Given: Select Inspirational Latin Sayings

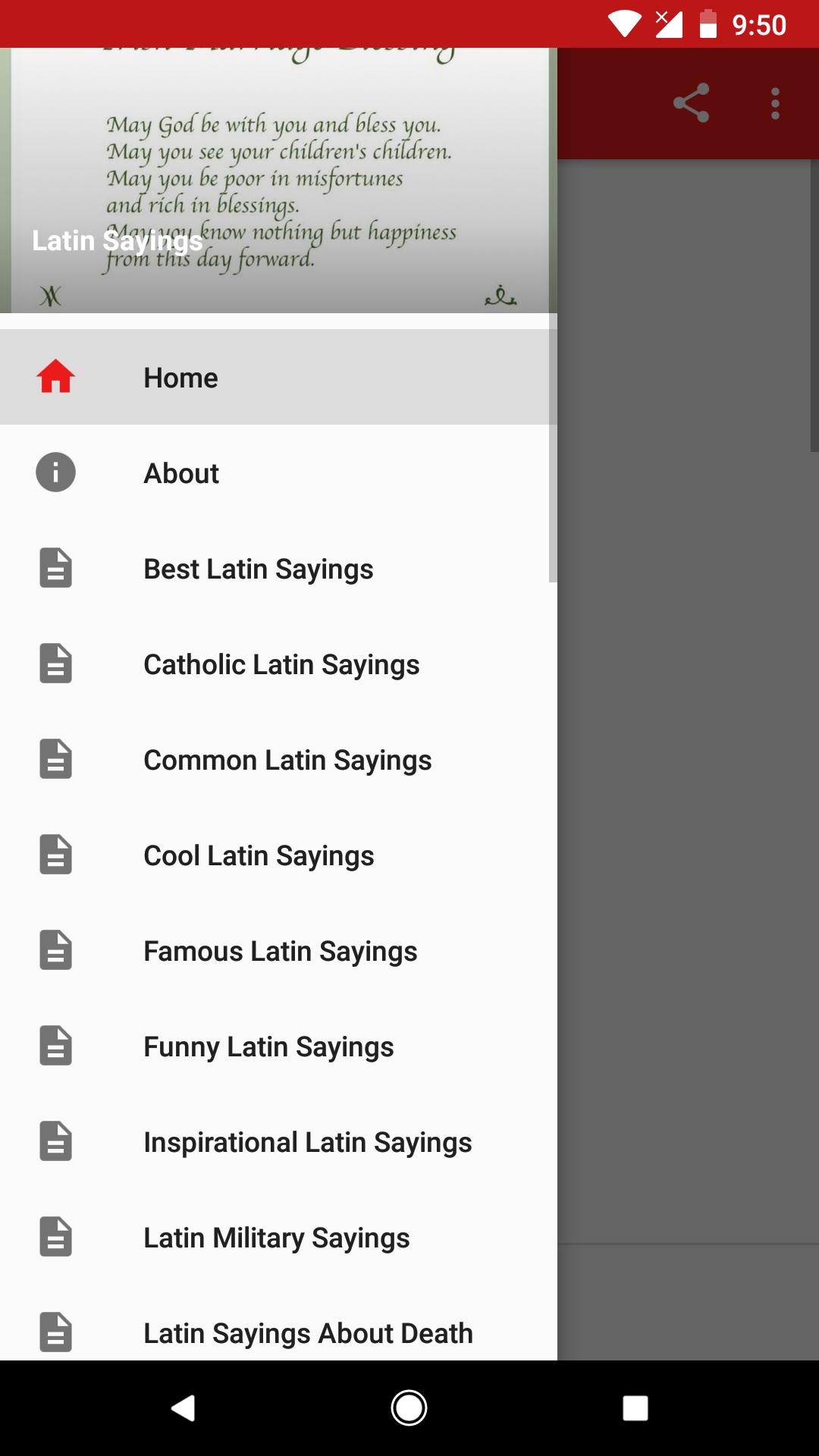Looking at the screenshot, I should coord(278,1141).
